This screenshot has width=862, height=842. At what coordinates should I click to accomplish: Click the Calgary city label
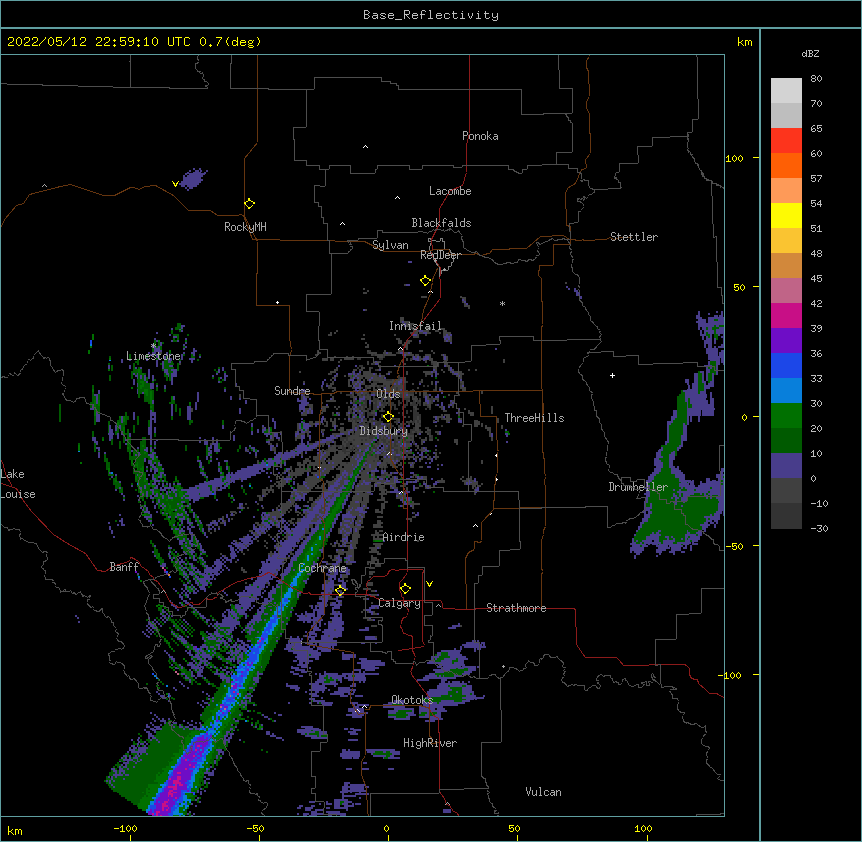coord(399,603)
